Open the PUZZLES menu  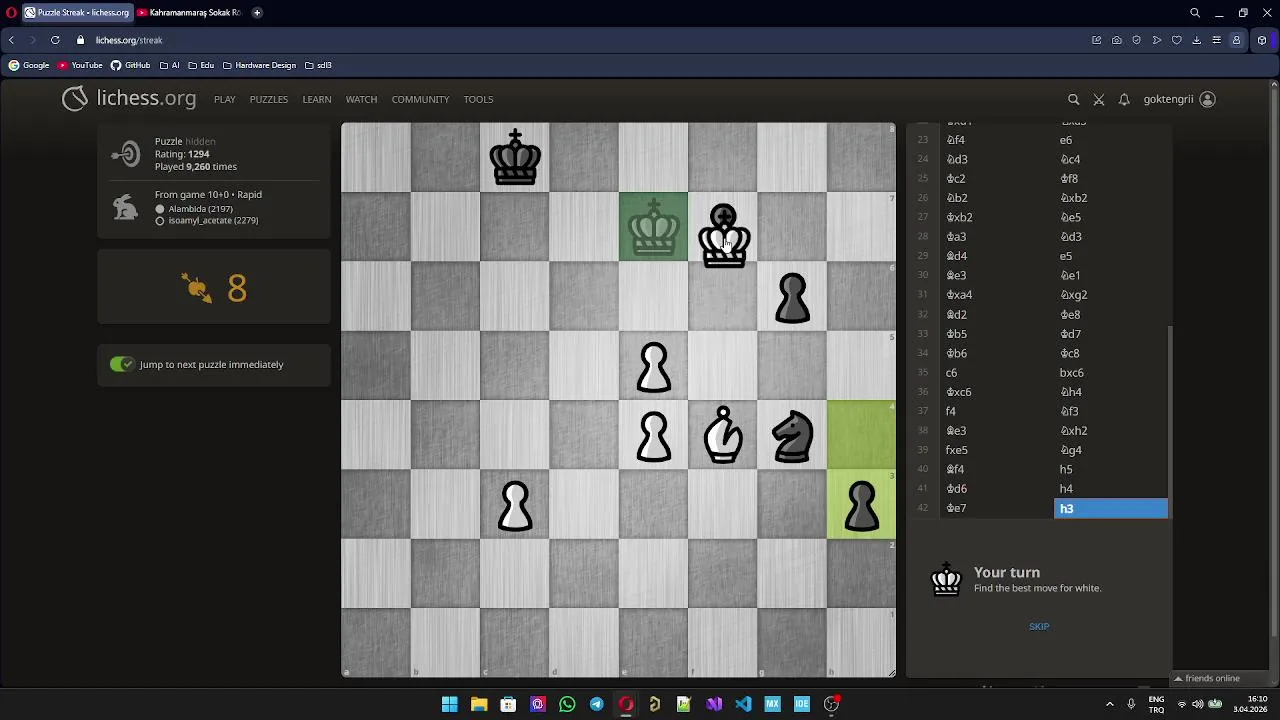tap(269, 99)
